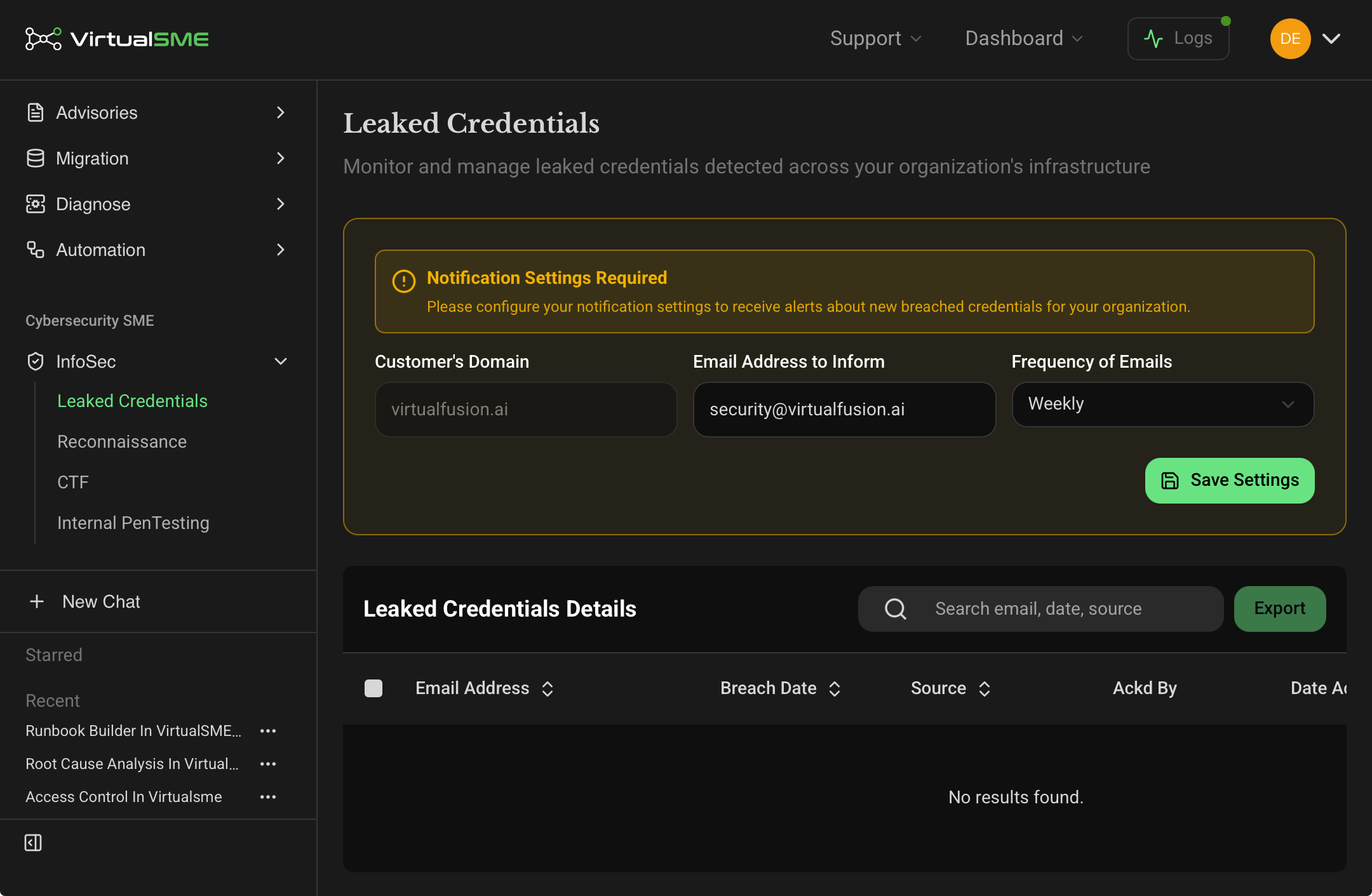Viewport: 1372px width, 896px height.
Task: Click the Advisories document icon
Action: [x=36, y=112]
